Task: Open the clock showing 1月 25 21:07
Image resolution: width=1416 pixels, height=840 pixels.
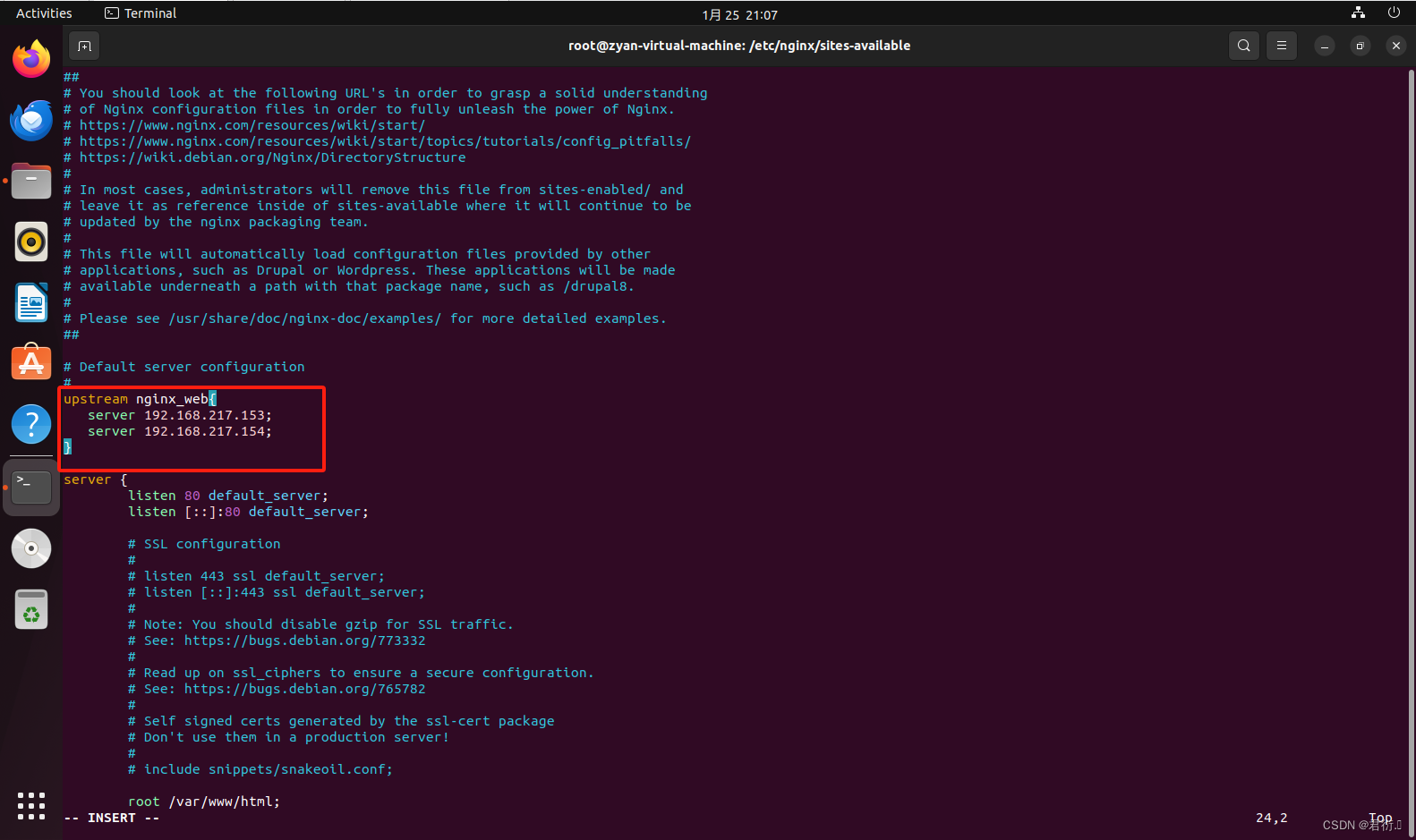Action: (739, 14)
